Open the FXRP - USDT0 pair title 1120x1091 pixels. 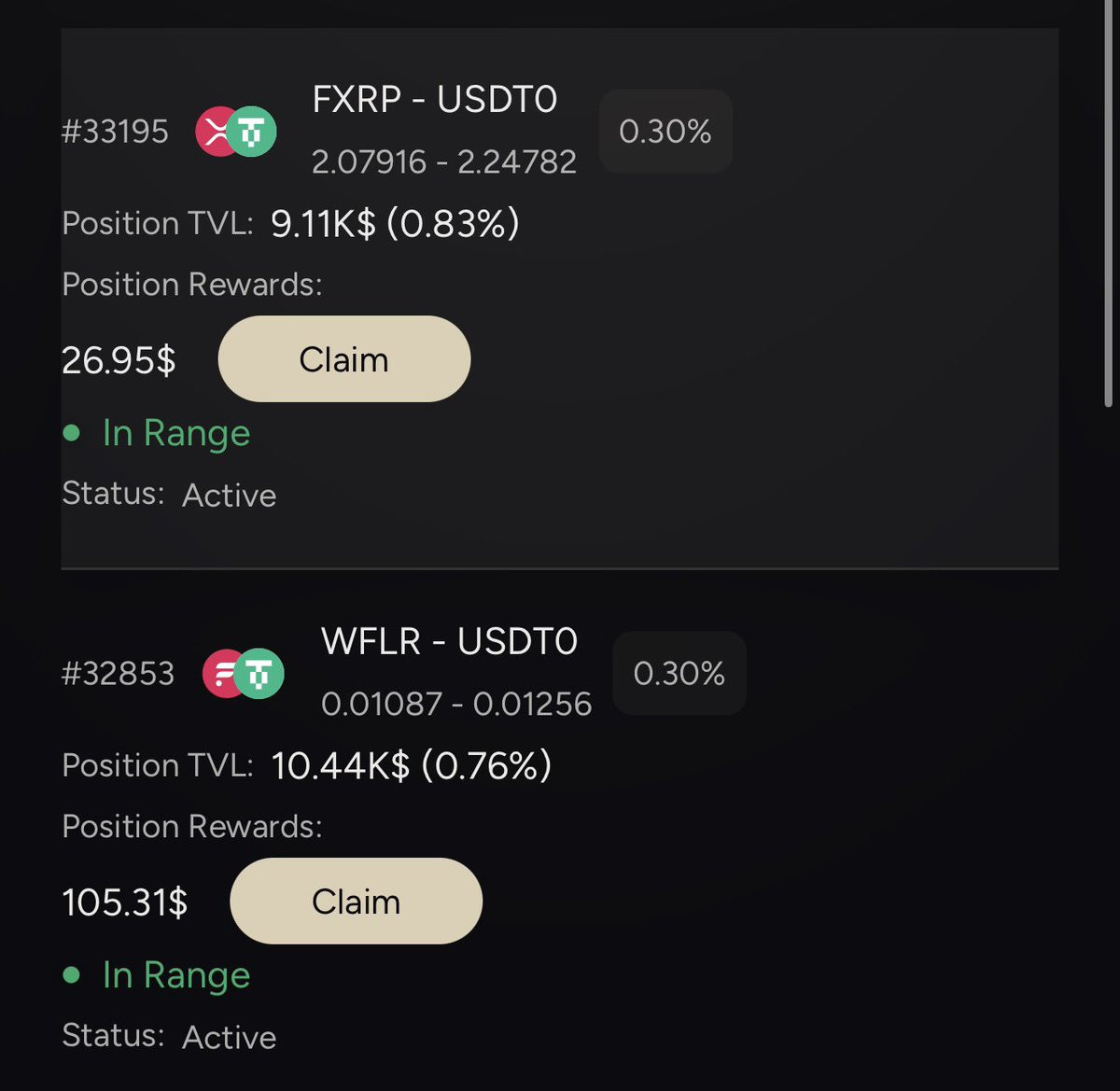click(434, 100)
